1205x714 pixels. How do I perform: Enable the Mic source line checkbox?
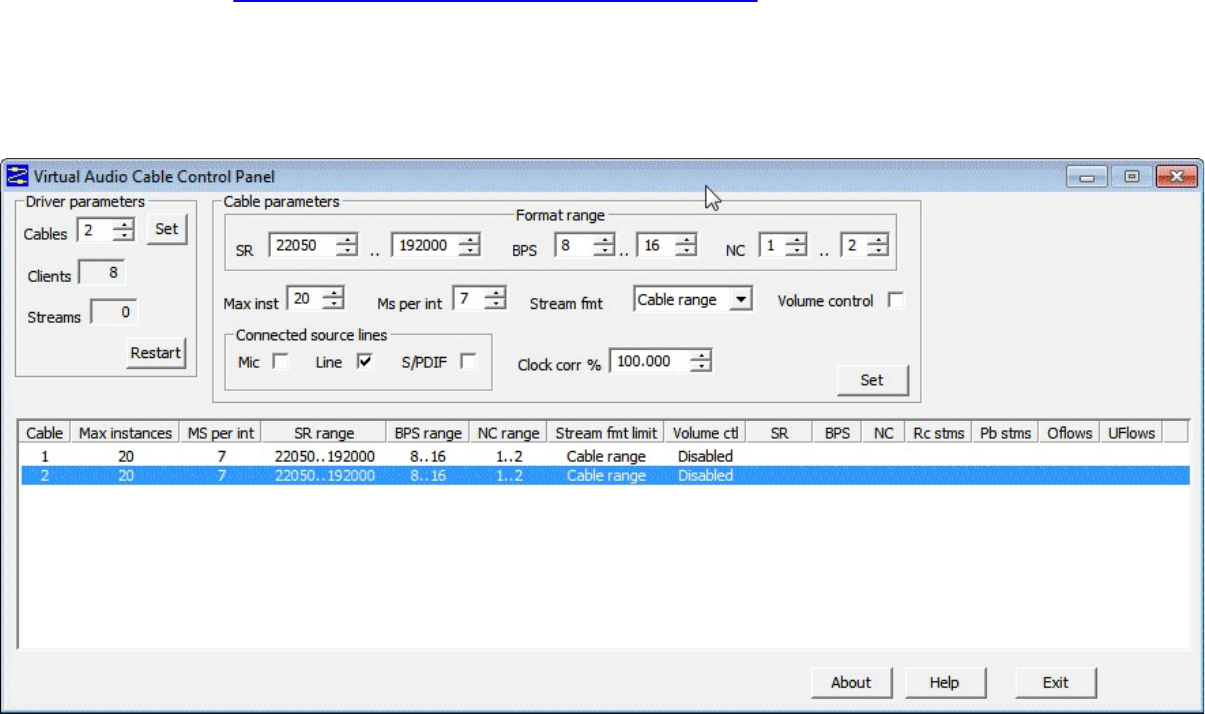281,363
